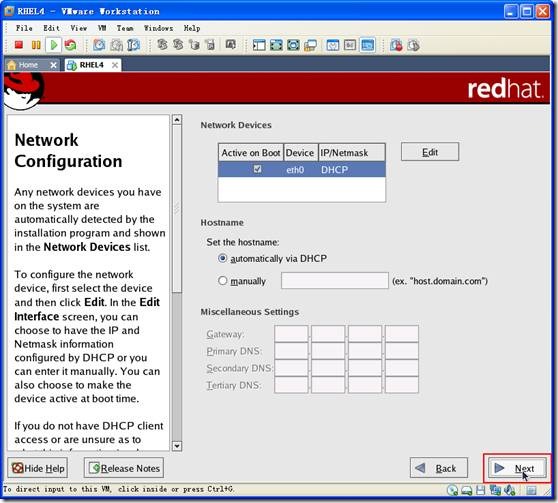Viewport: 558px width, 503px height.
Task: Click the third gray team toolbar icon
Action: (194, 44)
